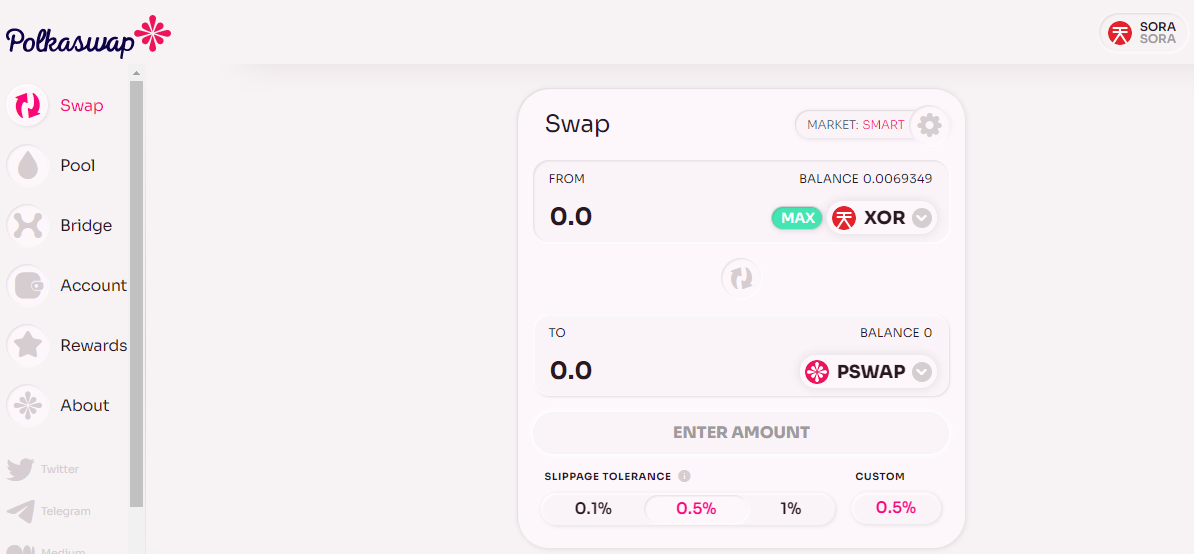Image resolution: width=1194 pixels, height=554 pixels.
Task: Open the Bridge sidebar icon
Action: pos(28,225)
